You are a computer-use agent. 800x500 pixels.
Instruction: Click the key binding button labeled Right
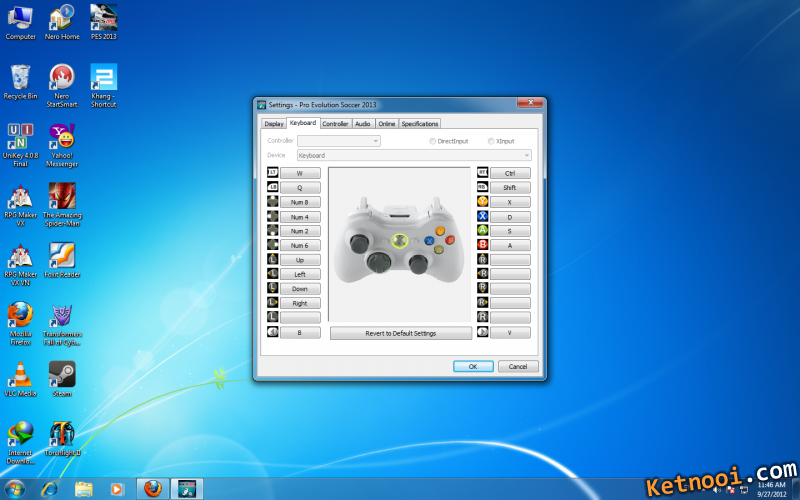(300, 303)
